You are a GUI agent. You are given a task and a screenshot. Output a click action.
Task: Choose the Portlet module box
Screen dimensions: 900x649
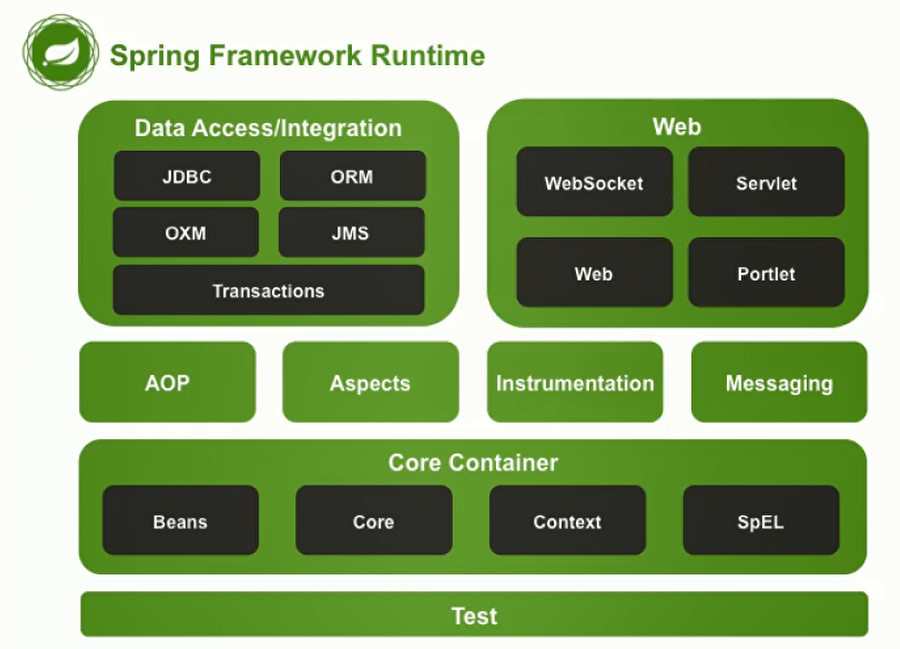coord(766,273)
